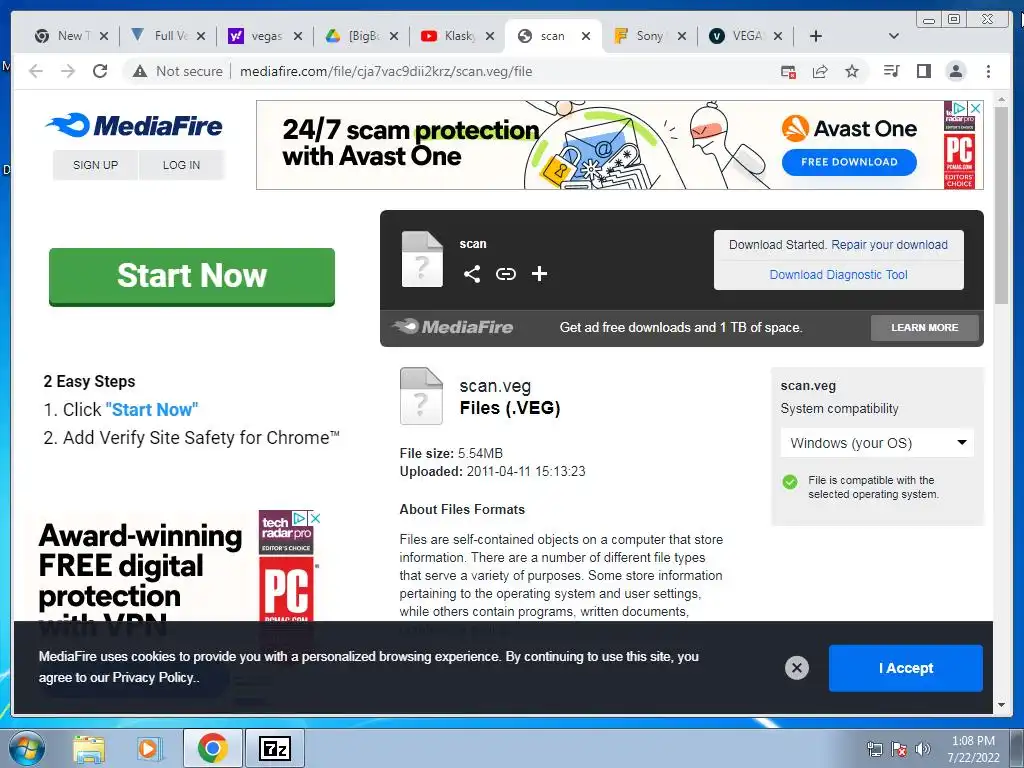Click the blue "Start Now" step link
This screenshot has height=768, width=1024.
coord(152,409)
